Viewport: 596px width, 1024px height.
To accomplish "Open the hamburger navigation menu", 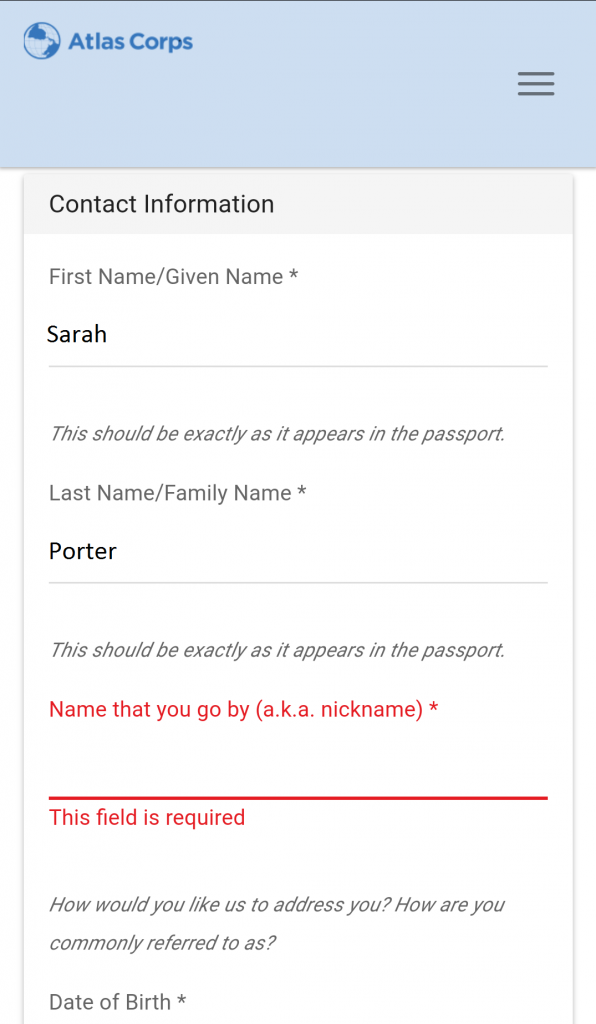I will 536,84.
